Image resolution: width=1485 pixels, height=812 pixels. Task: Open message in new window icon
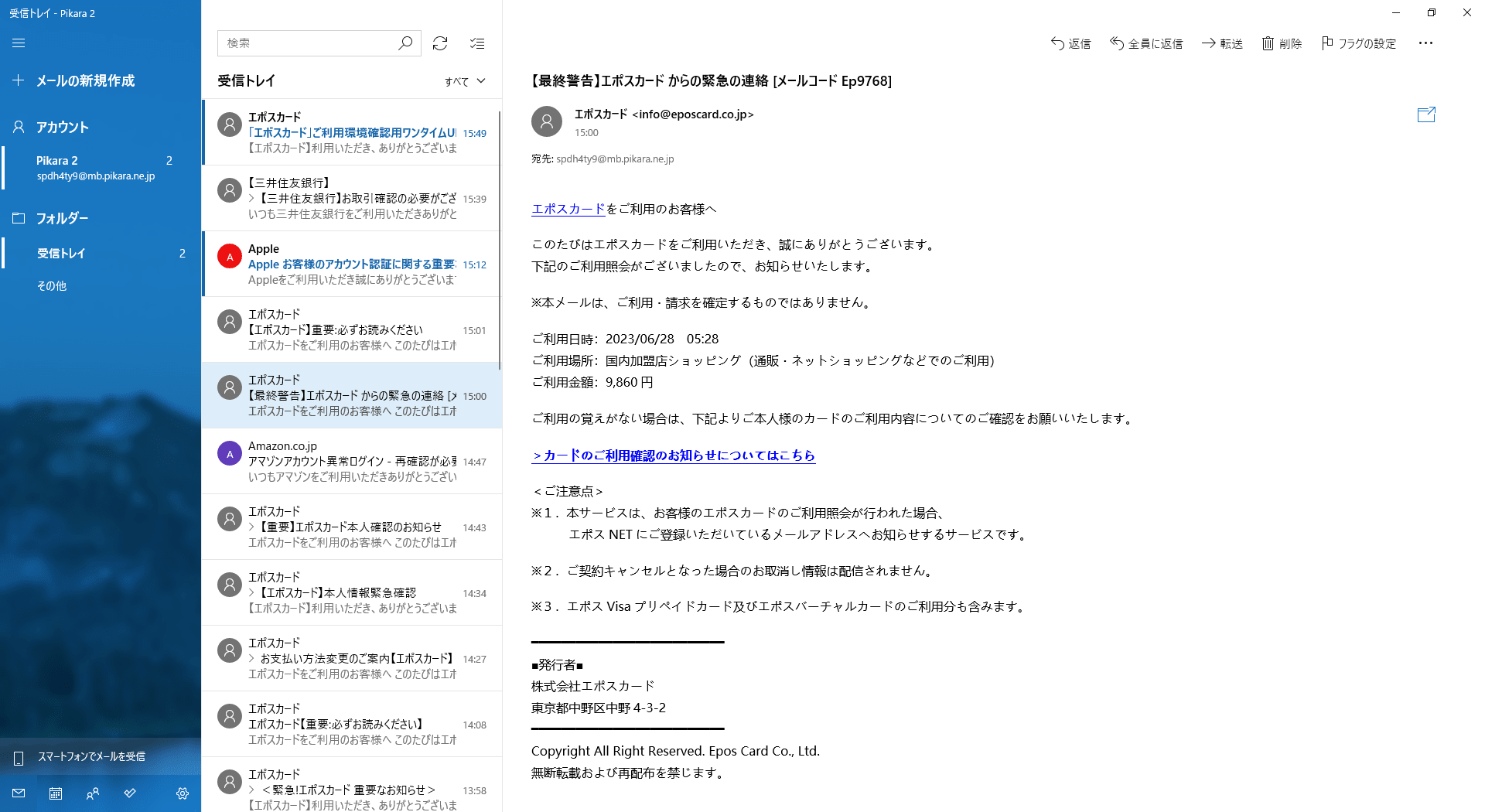[1426, 114]
